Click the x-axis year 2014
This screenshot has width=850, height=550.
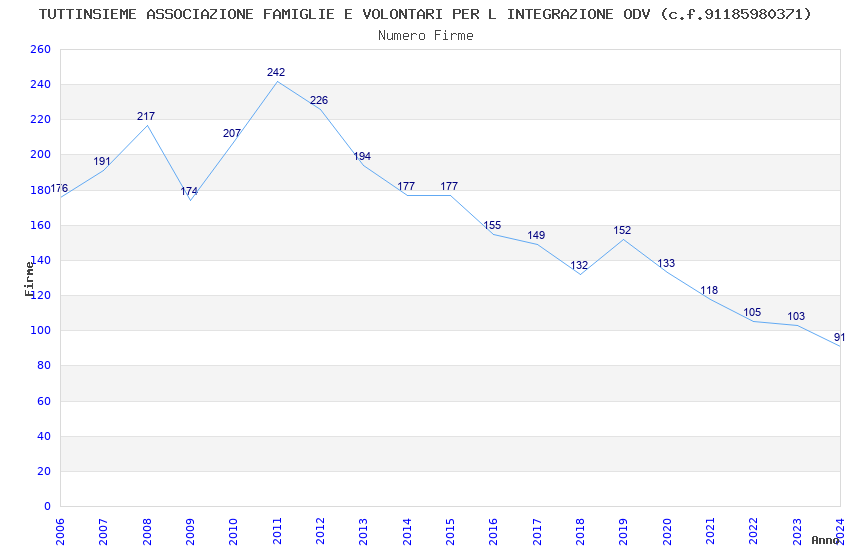[x=407, y=532]
